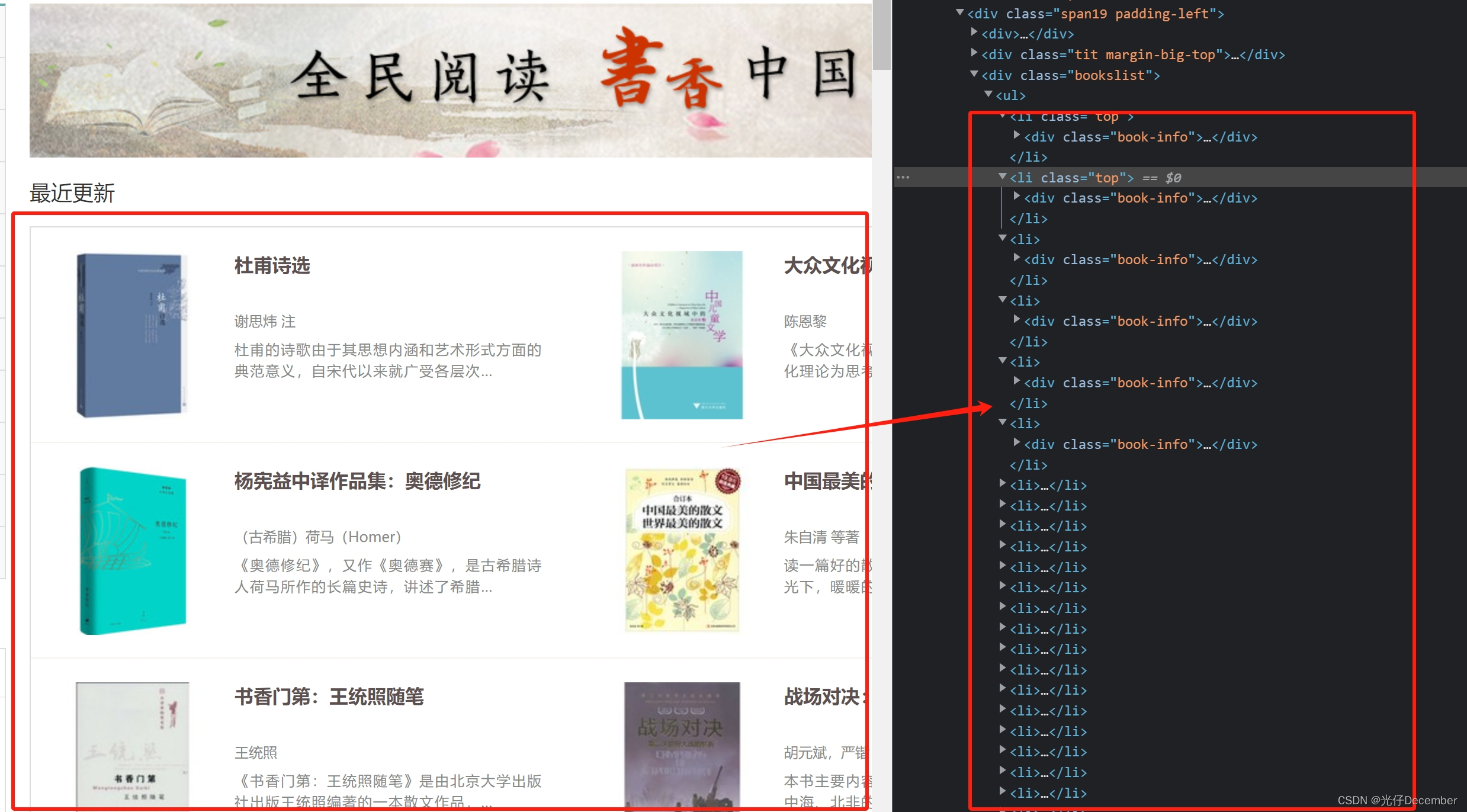The width and height of the screenshot is (1467, 812).
Task: Select the <ul> element row
Action: pos(1010,95)
